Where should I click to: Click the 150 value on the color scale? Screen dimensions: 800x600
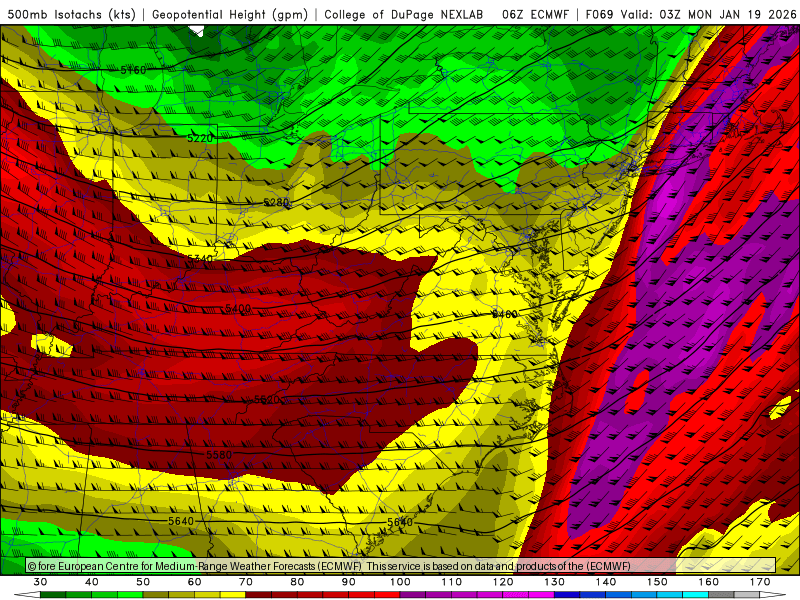[657, 582]
